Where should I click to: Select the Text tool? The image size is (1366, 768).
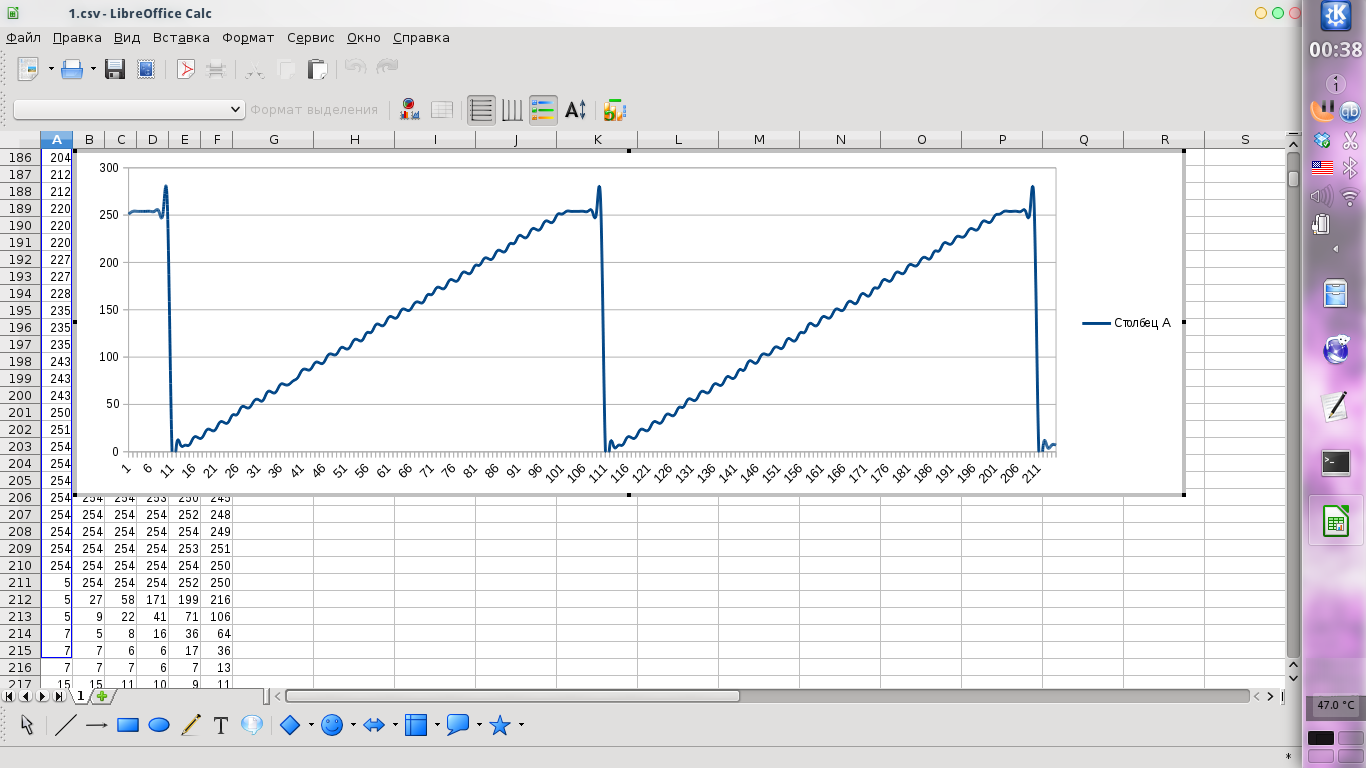tap(221, 725)
